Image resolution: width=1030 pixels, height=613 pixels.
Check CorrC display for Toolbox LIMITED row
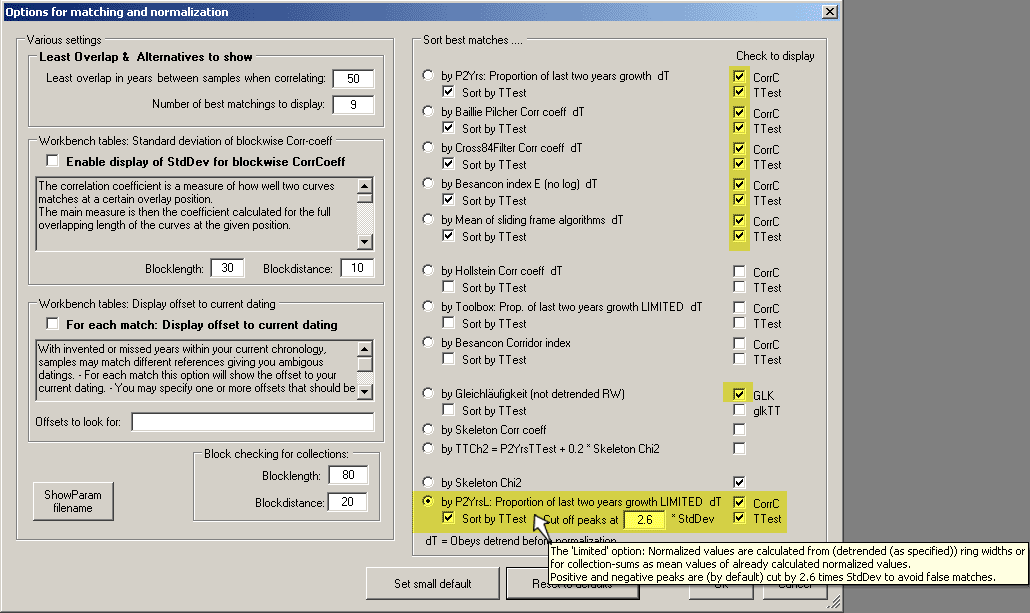740,307
